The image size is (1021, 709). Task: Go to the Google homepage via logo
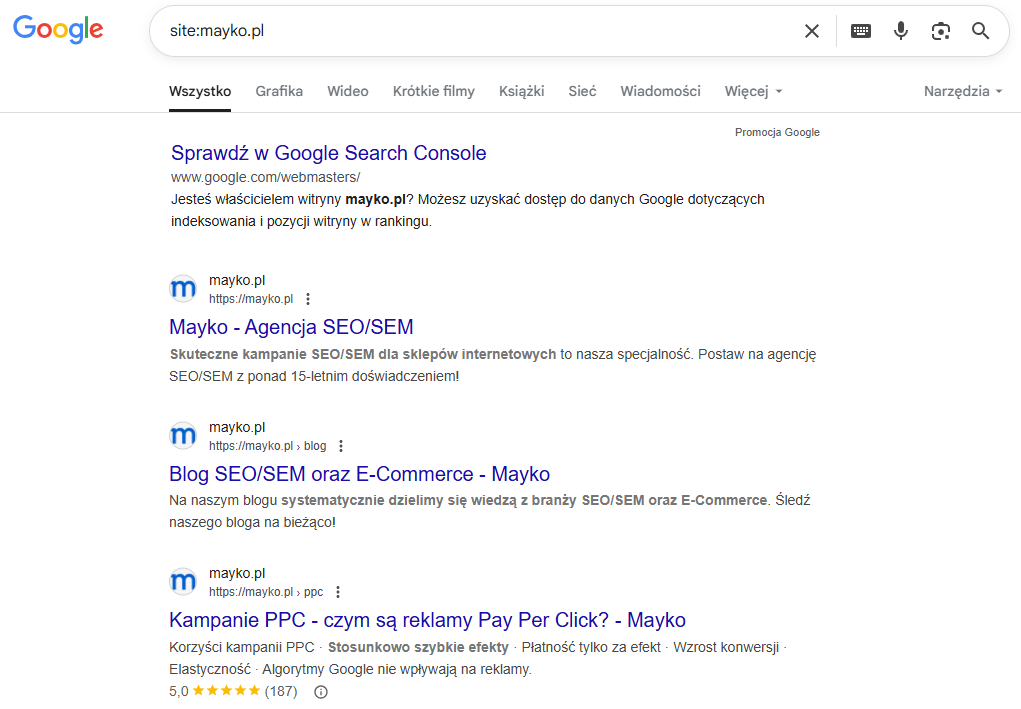pos(58,29)
